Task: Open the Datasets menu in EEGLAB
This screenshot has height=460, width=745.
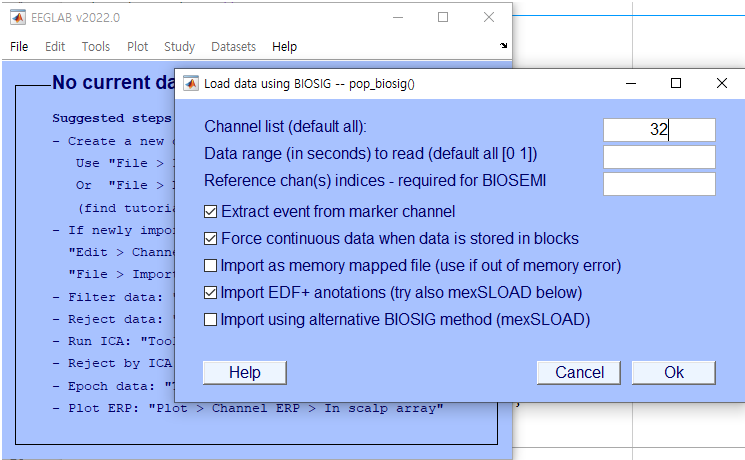Action: coord(233,47)
